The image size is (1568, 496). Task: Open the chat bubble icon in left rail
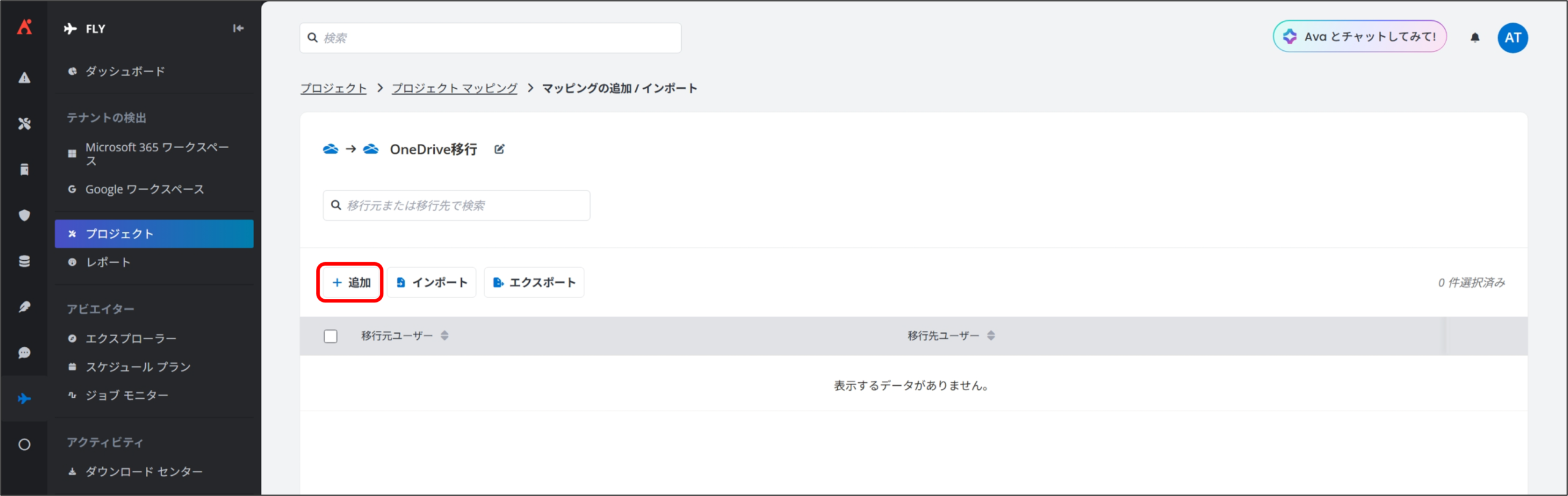[24, 353]
